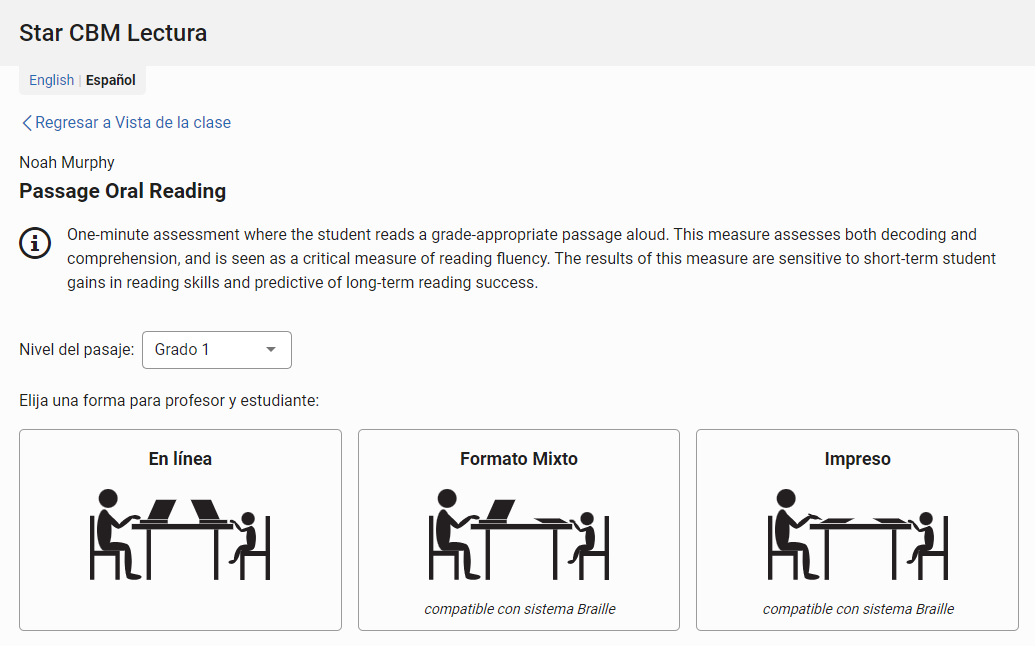
Task: Select the Grado 1 combo box
Action: pos(217,350)
